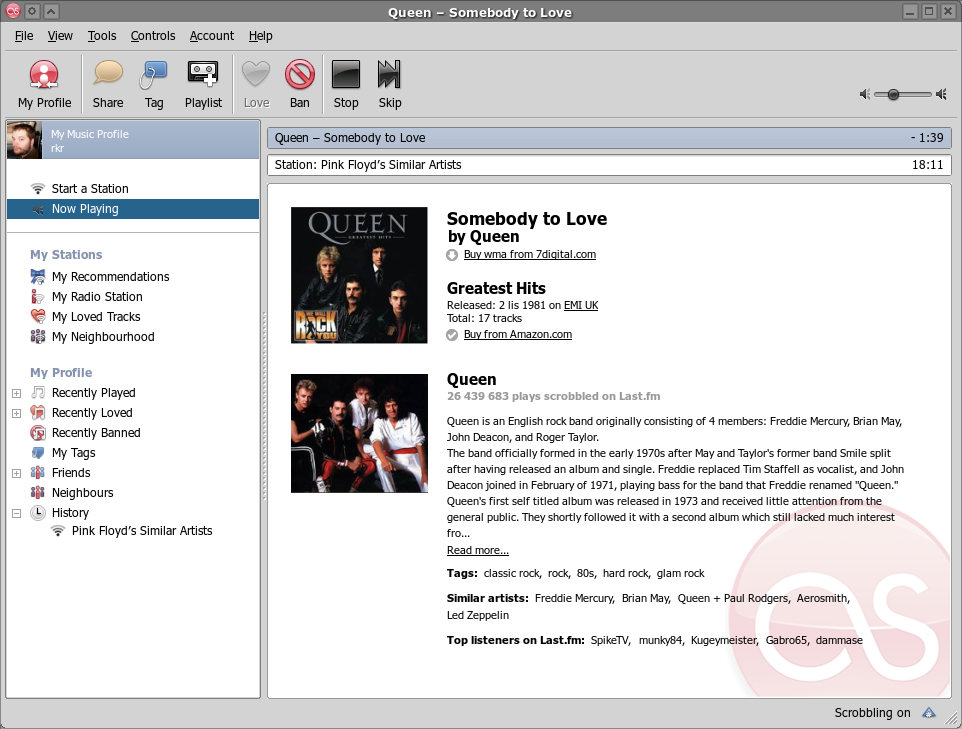Click Buy from Amazon.com link
The image size is (962, 729).
(518, 334)
